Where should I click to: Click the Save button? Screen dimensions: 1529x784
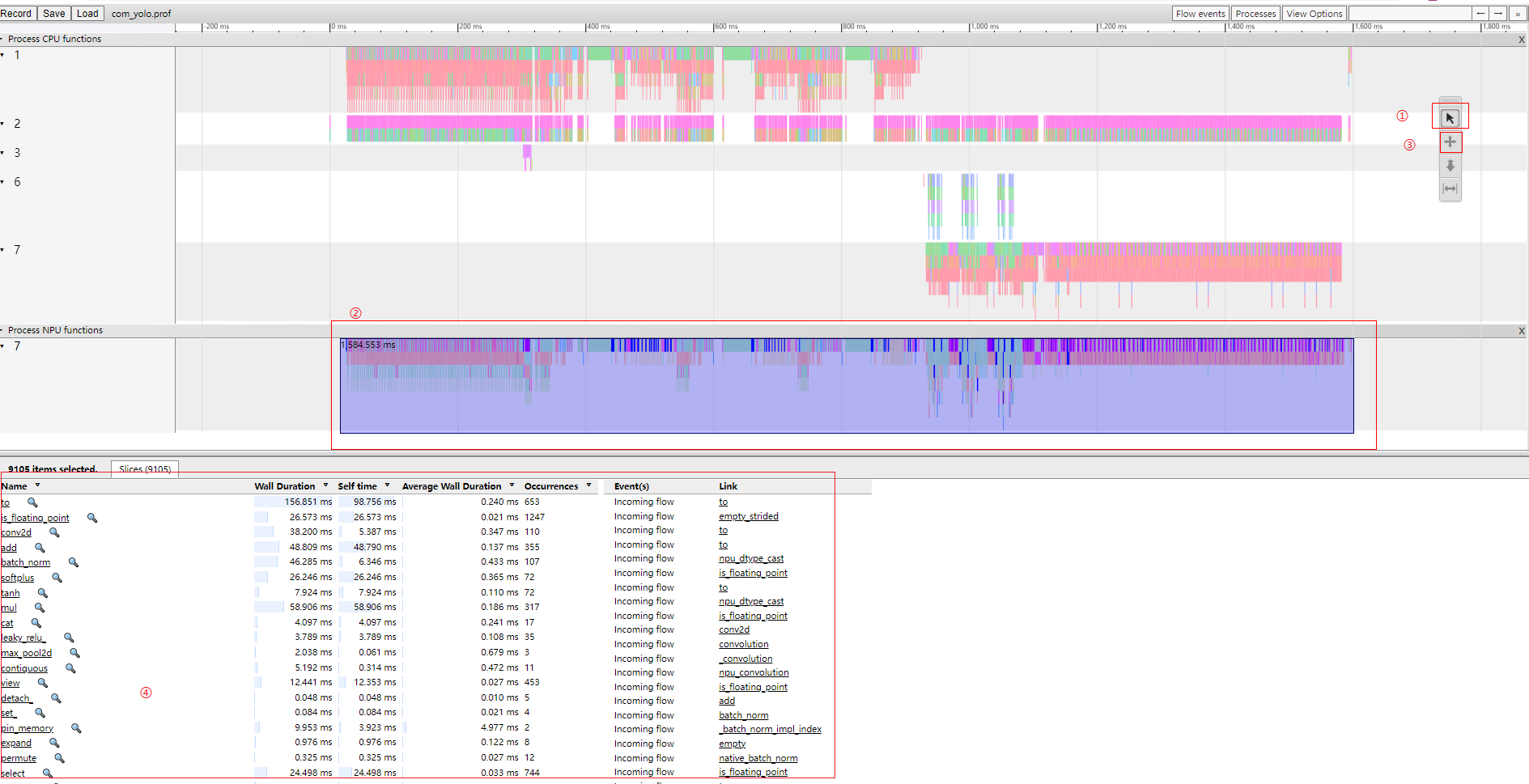(x=54, y=14)
